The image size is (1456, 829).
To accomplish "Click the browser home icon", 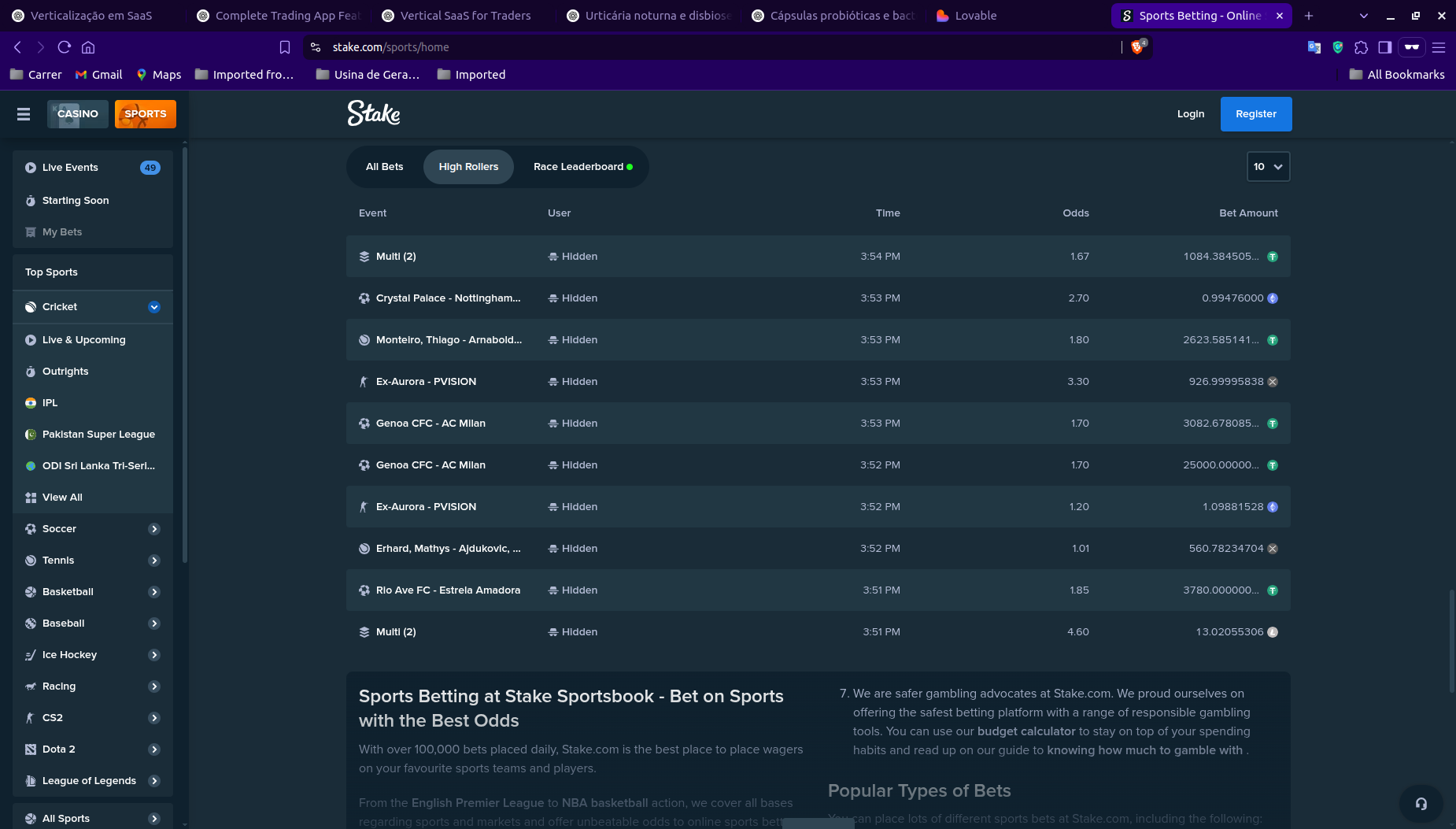I will click(88, 47).
